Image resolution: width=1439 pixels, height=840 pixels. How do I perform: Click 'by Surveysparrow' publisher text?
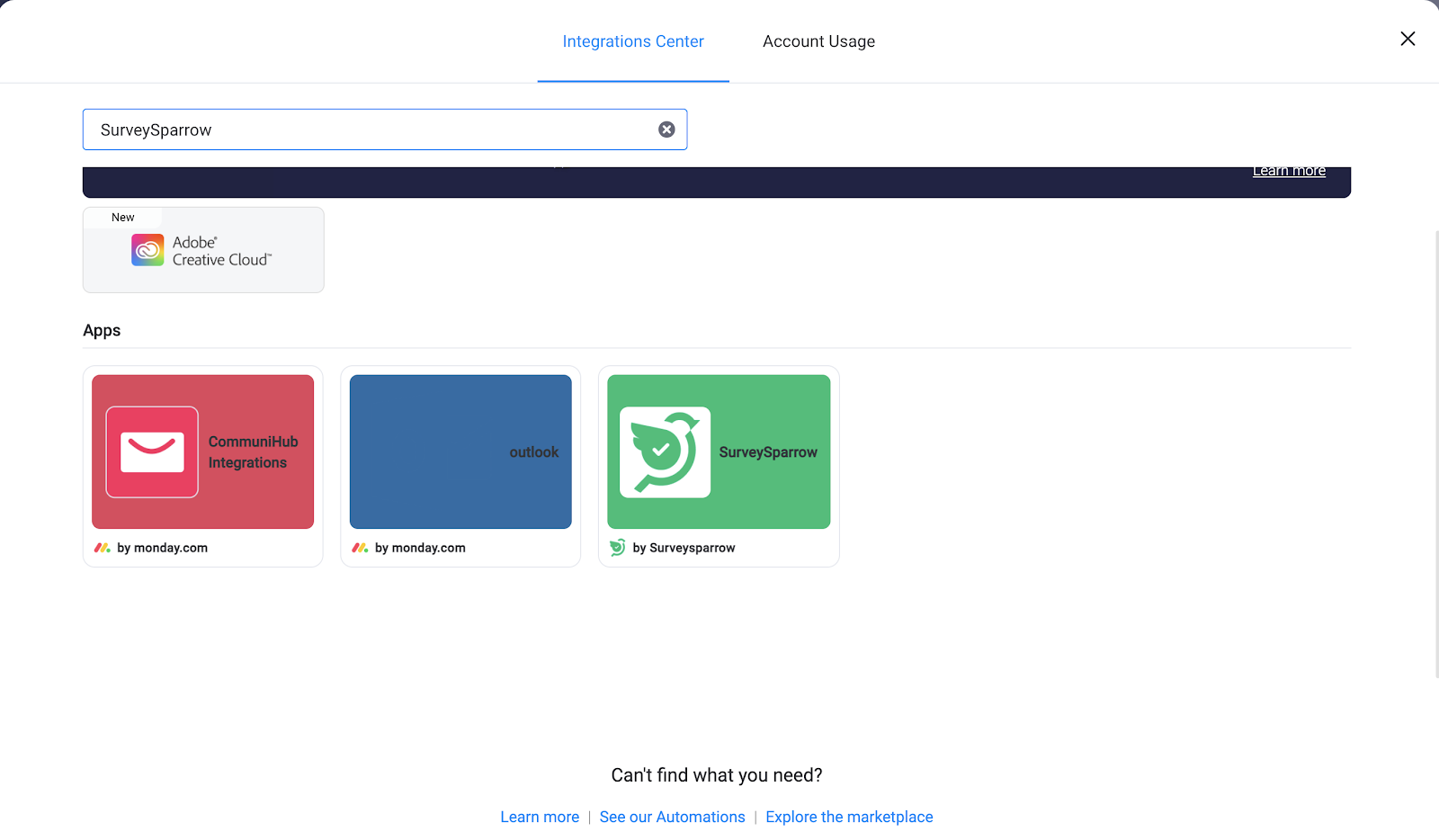pos(684,548)
